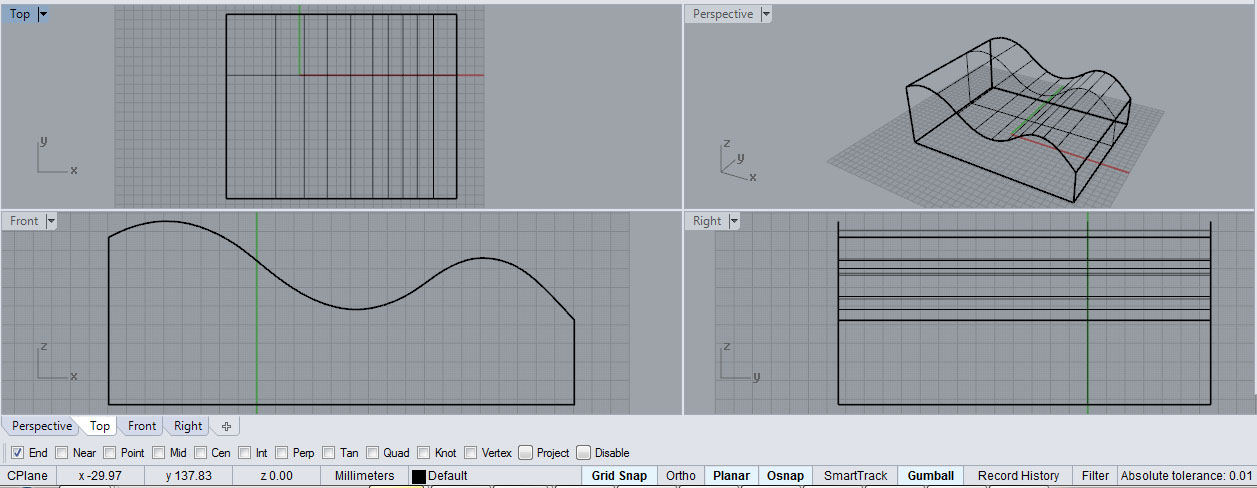Add a new viewport tab with plus icon
Viewport: 1257px width, 488px height.
[226, 426]
